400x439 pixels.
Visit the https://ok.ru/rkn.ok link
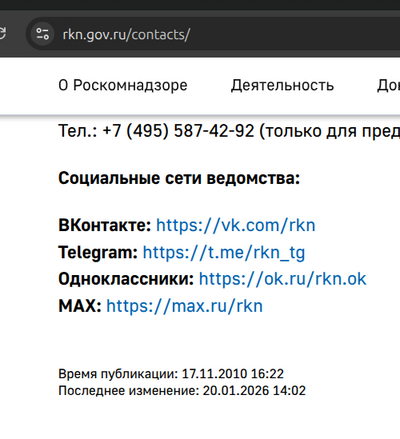pyautogui.click(x=283, y=279)
